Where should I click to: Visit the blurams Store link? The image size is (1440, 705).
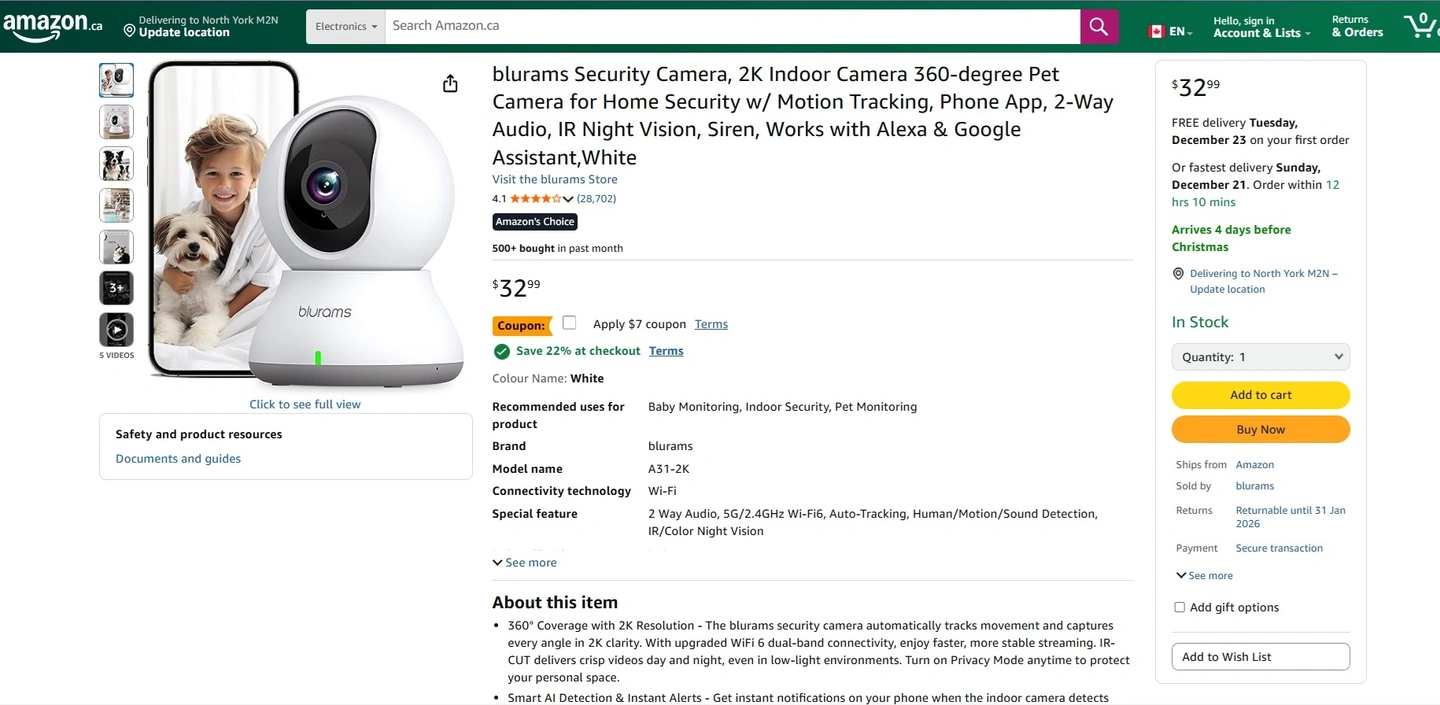[555, 180]
